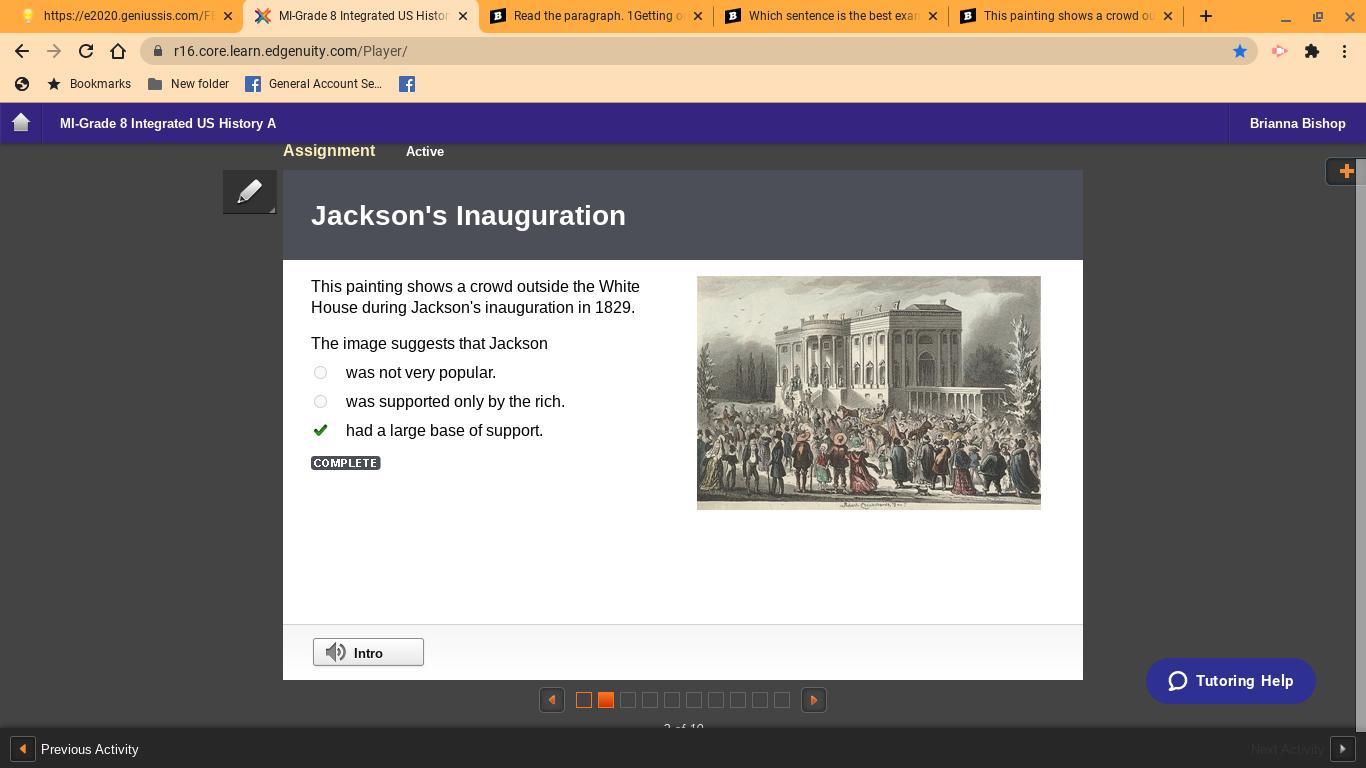Click the browser forward arrow
This screenshot has height=768, width=1366.
[54, 51]
